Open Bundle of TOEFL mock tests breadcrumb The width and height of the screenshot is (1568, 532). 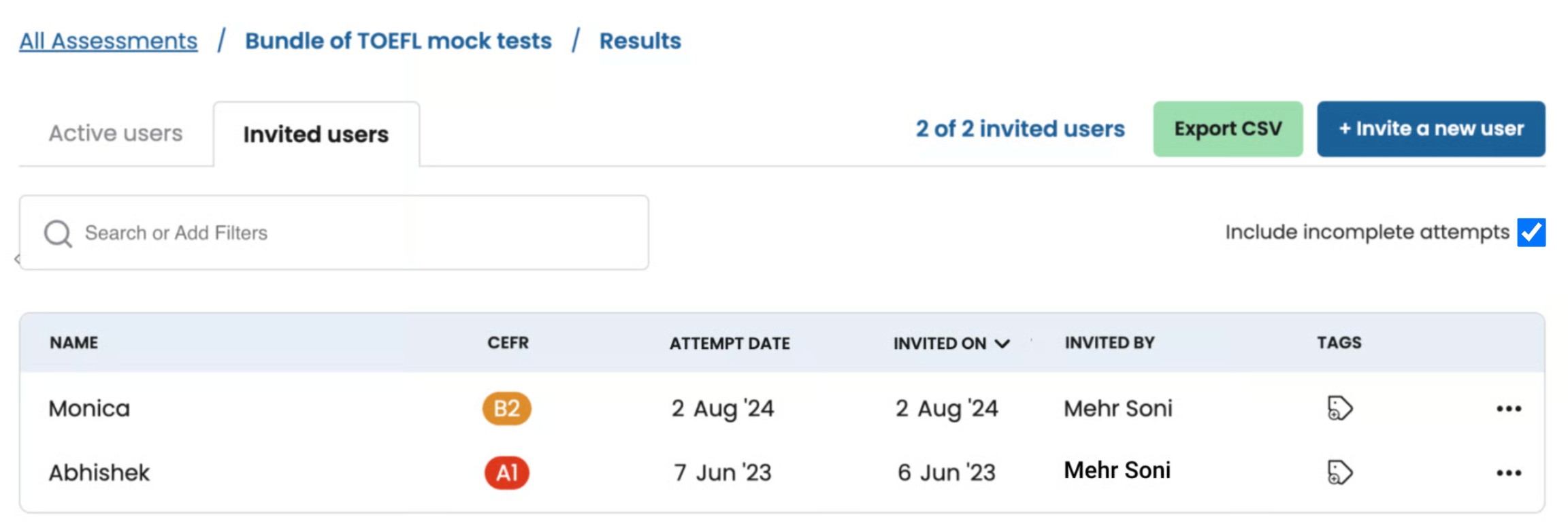[x=398, y=41]
